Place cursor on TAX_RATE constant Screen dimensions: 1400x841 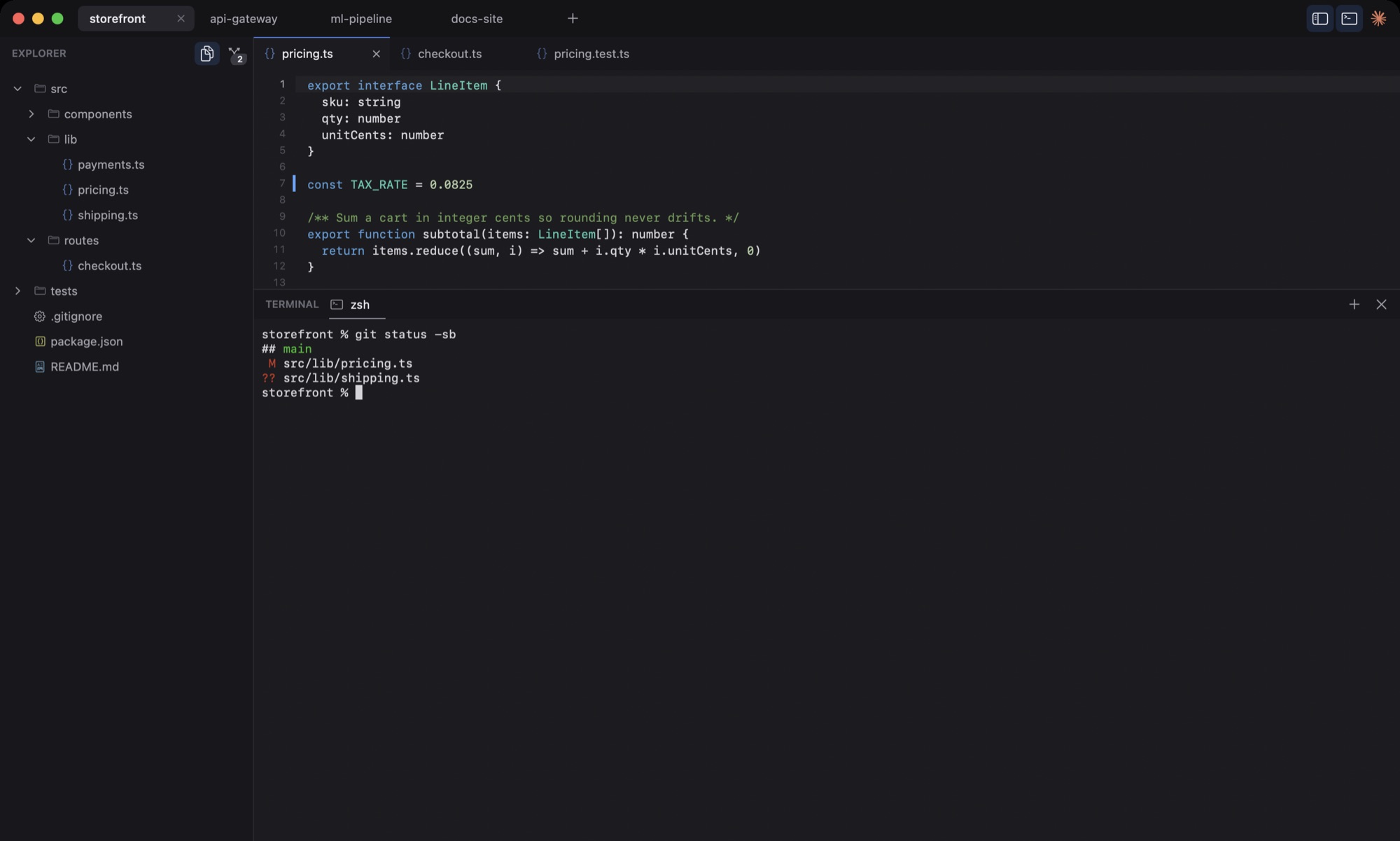point(379,185)
